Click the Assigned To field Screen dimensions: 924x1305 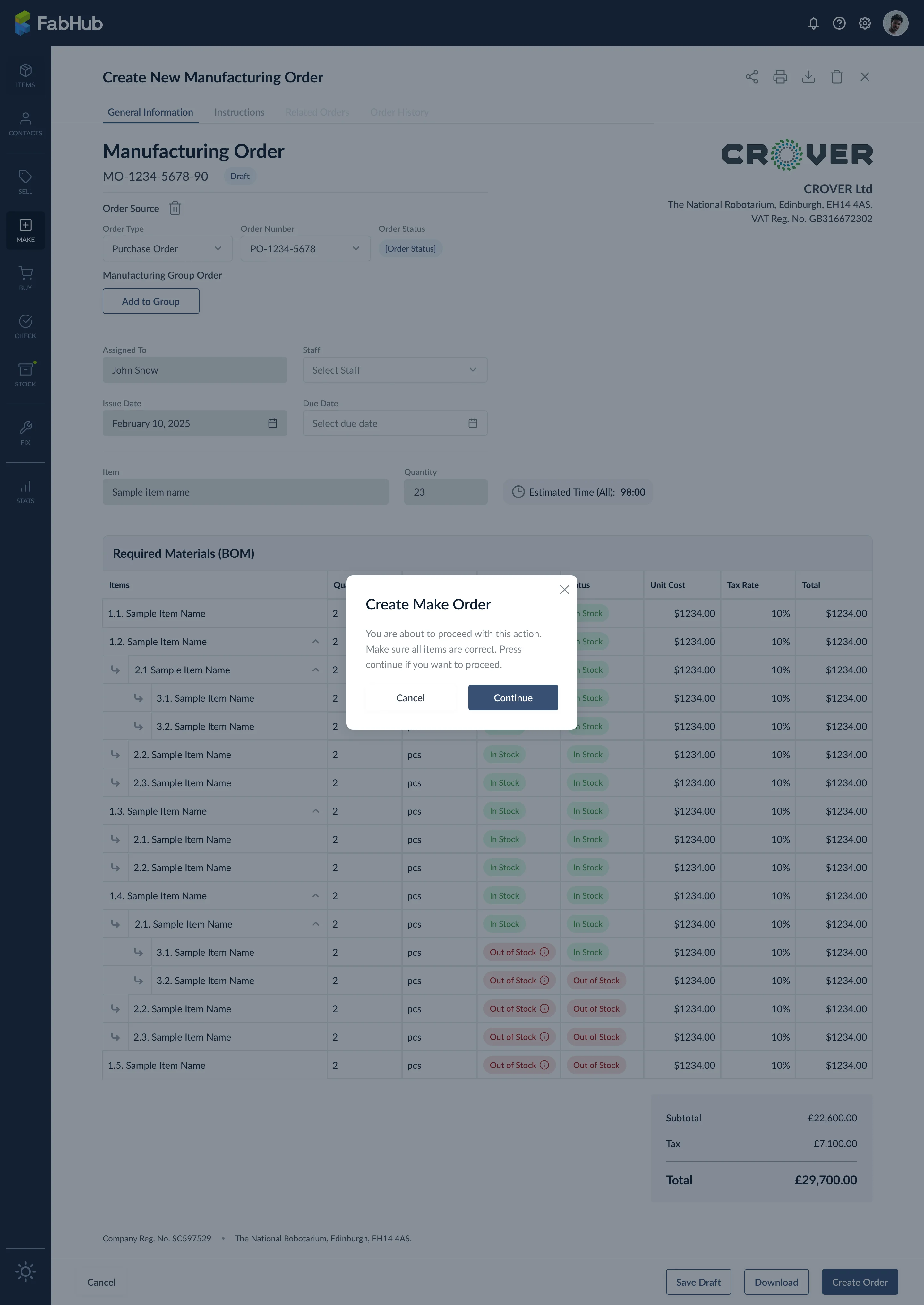pos(195,370)
